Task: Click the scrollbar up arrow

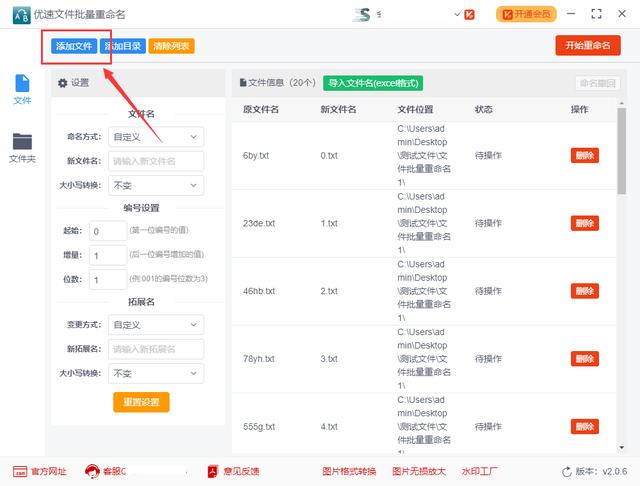Action: [621, 104]
